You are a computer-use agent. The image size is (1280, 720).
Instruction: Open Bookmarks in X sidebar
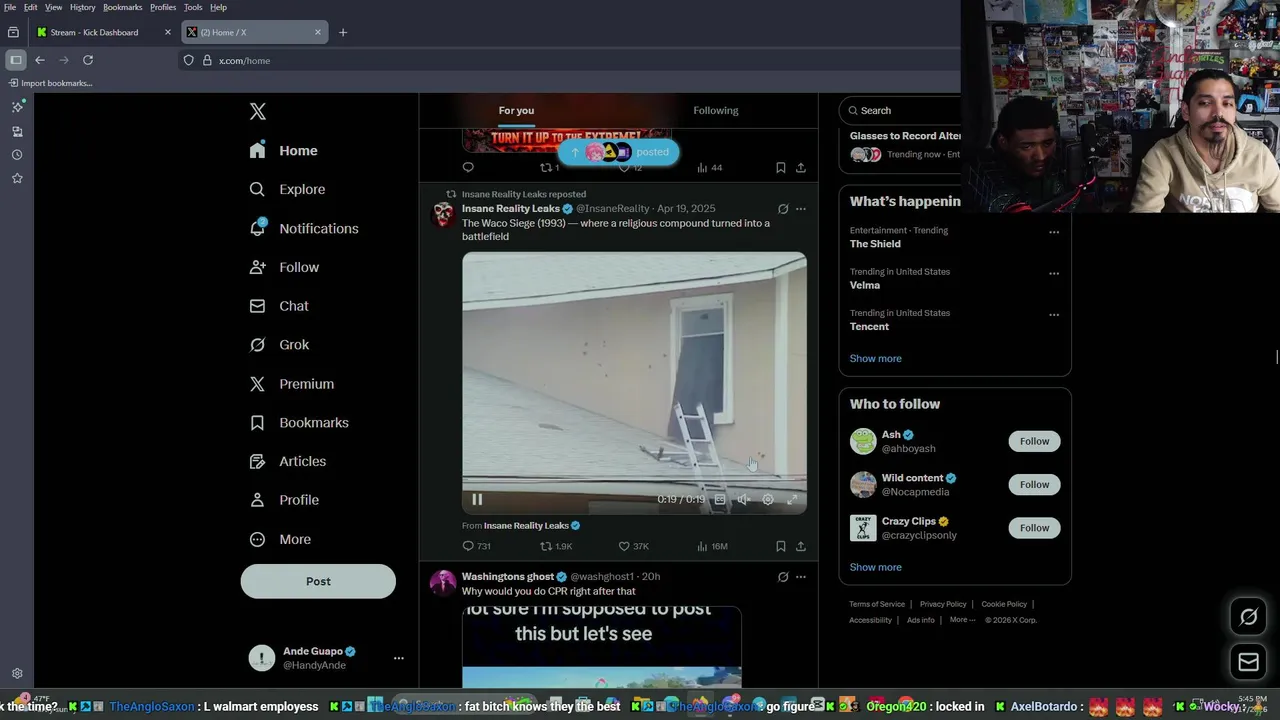point(299,423)
